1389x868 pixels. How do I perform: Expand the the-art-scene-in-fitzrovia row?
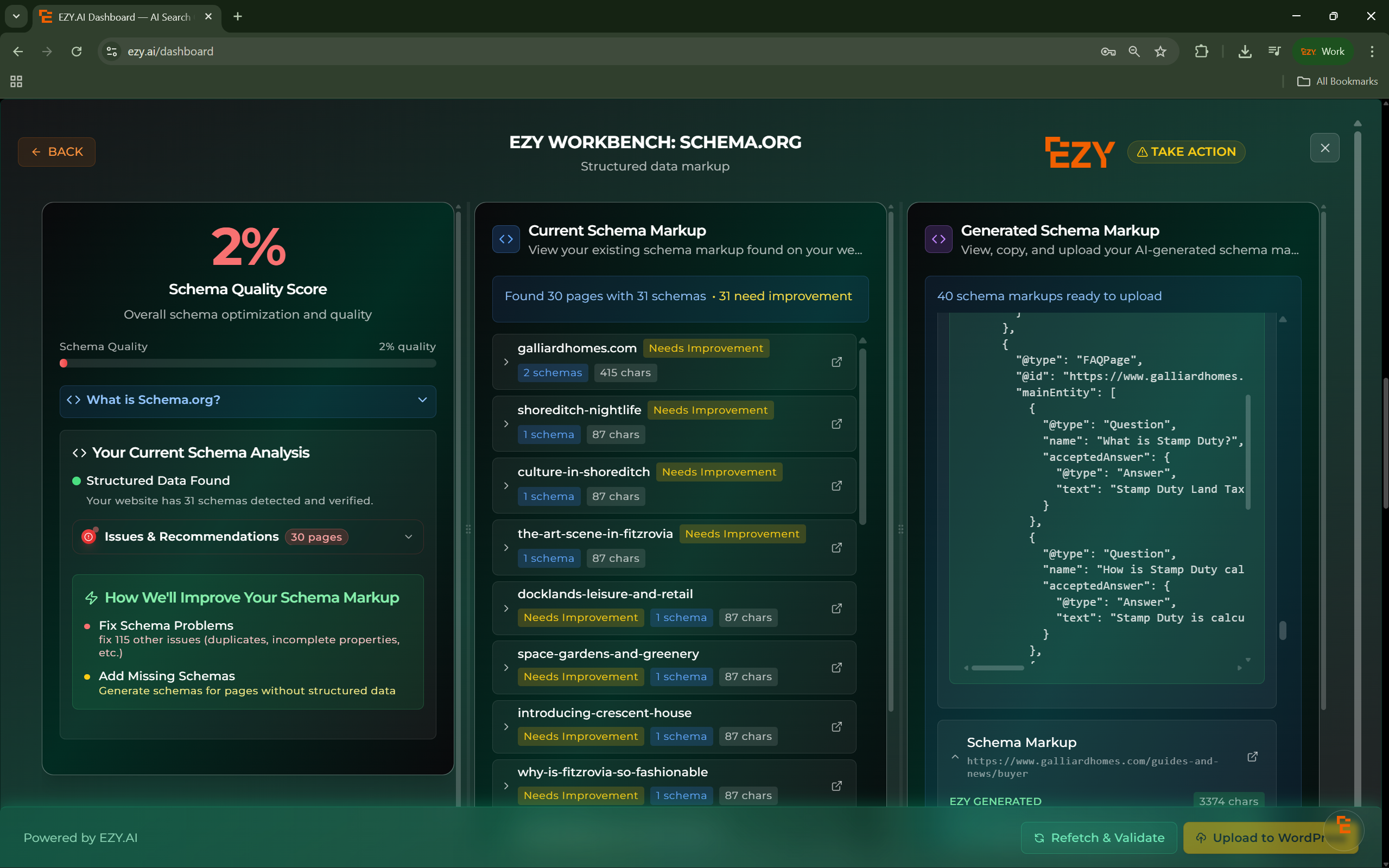point(506,548)
